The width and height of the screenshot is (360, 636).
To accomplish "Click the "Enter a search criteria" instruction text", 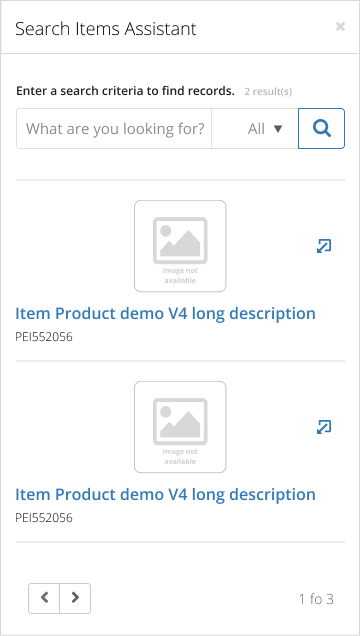I will [125, 91].
